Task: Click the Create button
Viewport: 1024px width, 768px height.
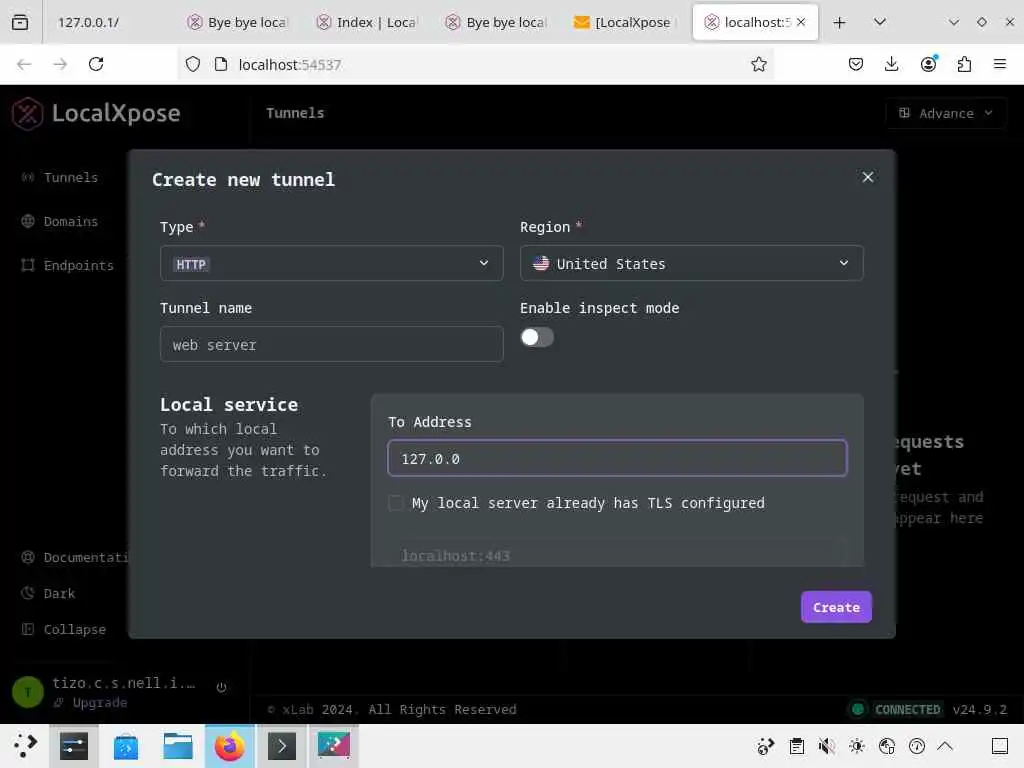Action: (836, 607)
